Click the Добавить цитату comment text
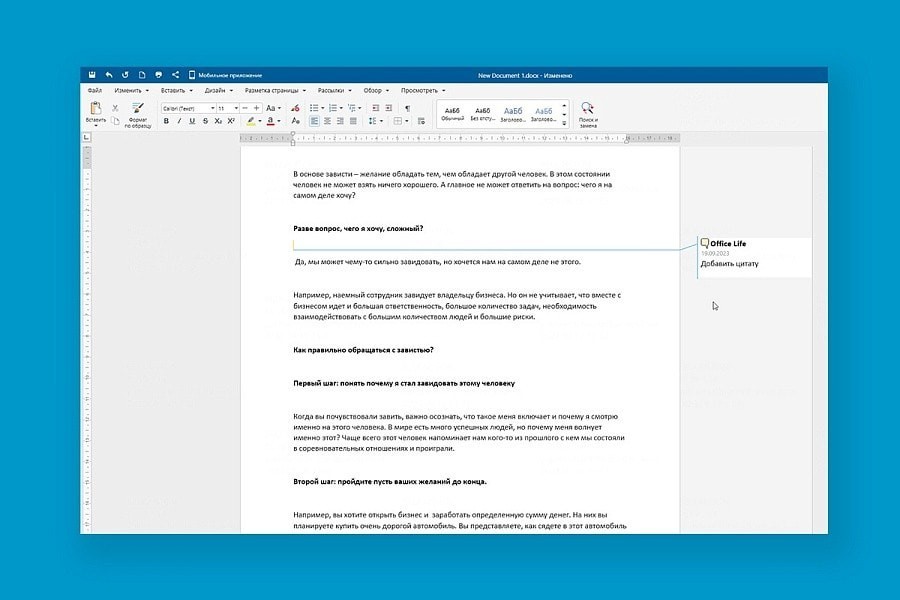The image size is (900, 600). click(x=729, y=264)
